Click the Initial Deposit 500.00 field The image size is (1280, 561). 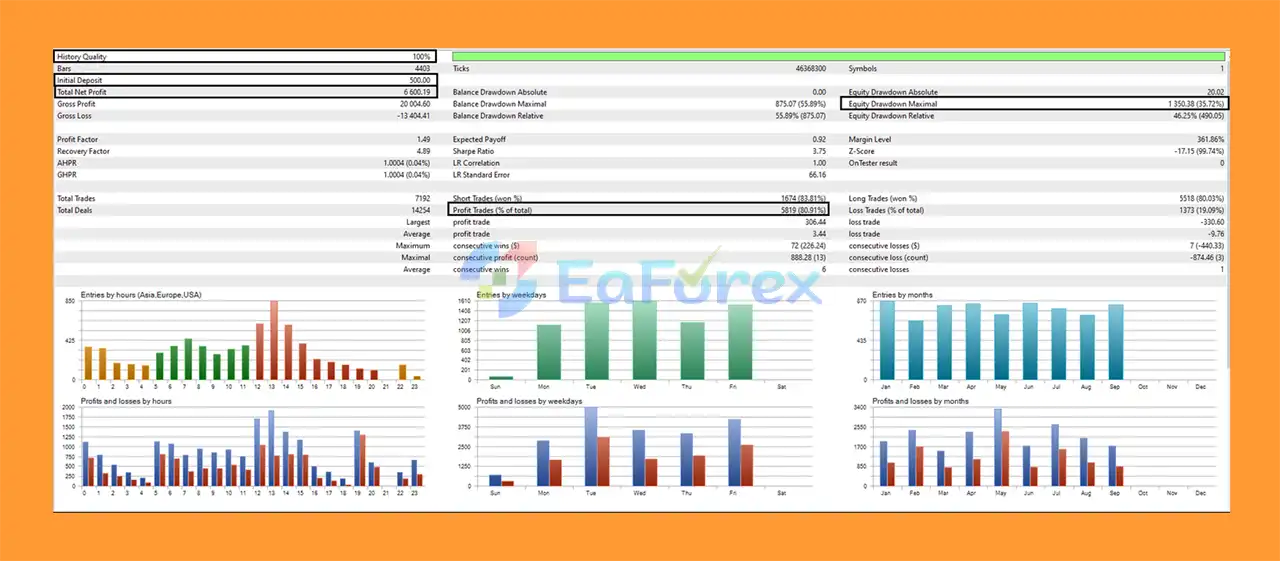pyautogui.click(x=245, y=80)
